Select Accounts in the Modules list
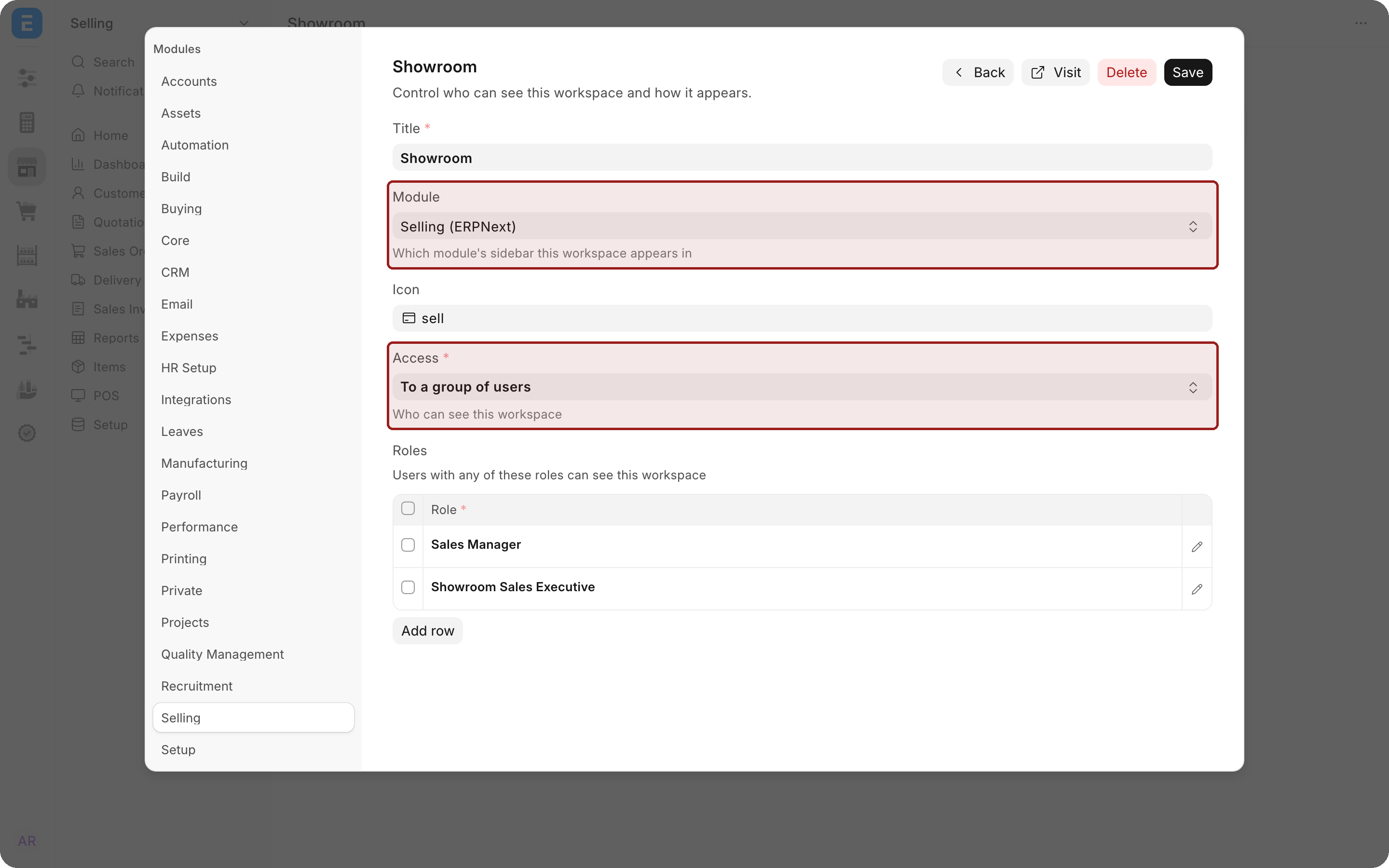 pos(254,81)
